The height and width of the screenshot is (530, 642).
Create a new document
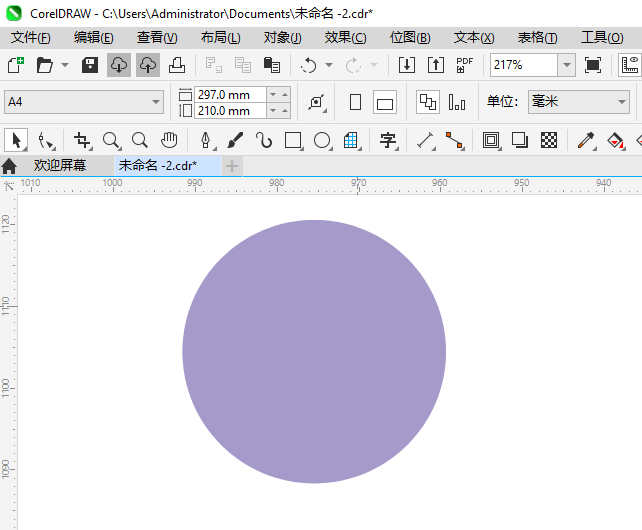pos(16,65)
